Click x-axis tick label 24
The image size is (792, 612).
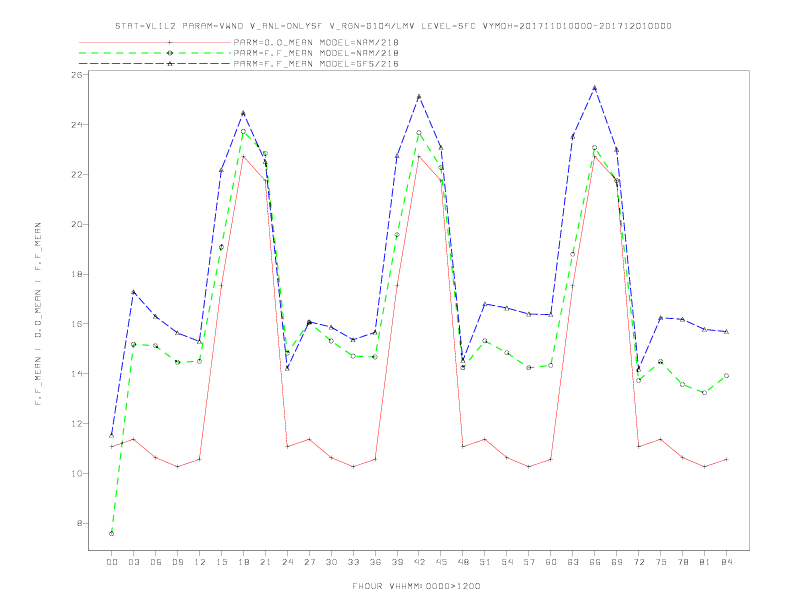(x=287, y=562)
